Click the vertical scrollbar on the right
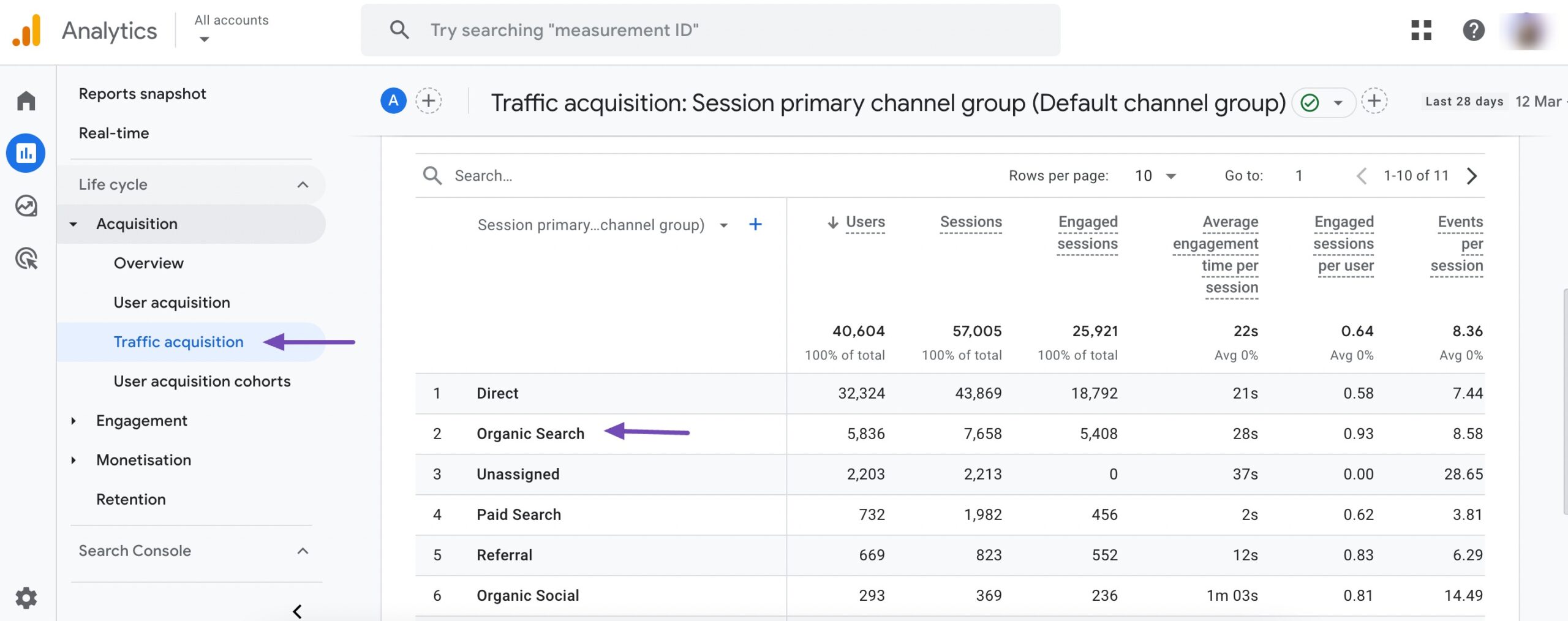 pyautogui.click(x=1564, y=401)
